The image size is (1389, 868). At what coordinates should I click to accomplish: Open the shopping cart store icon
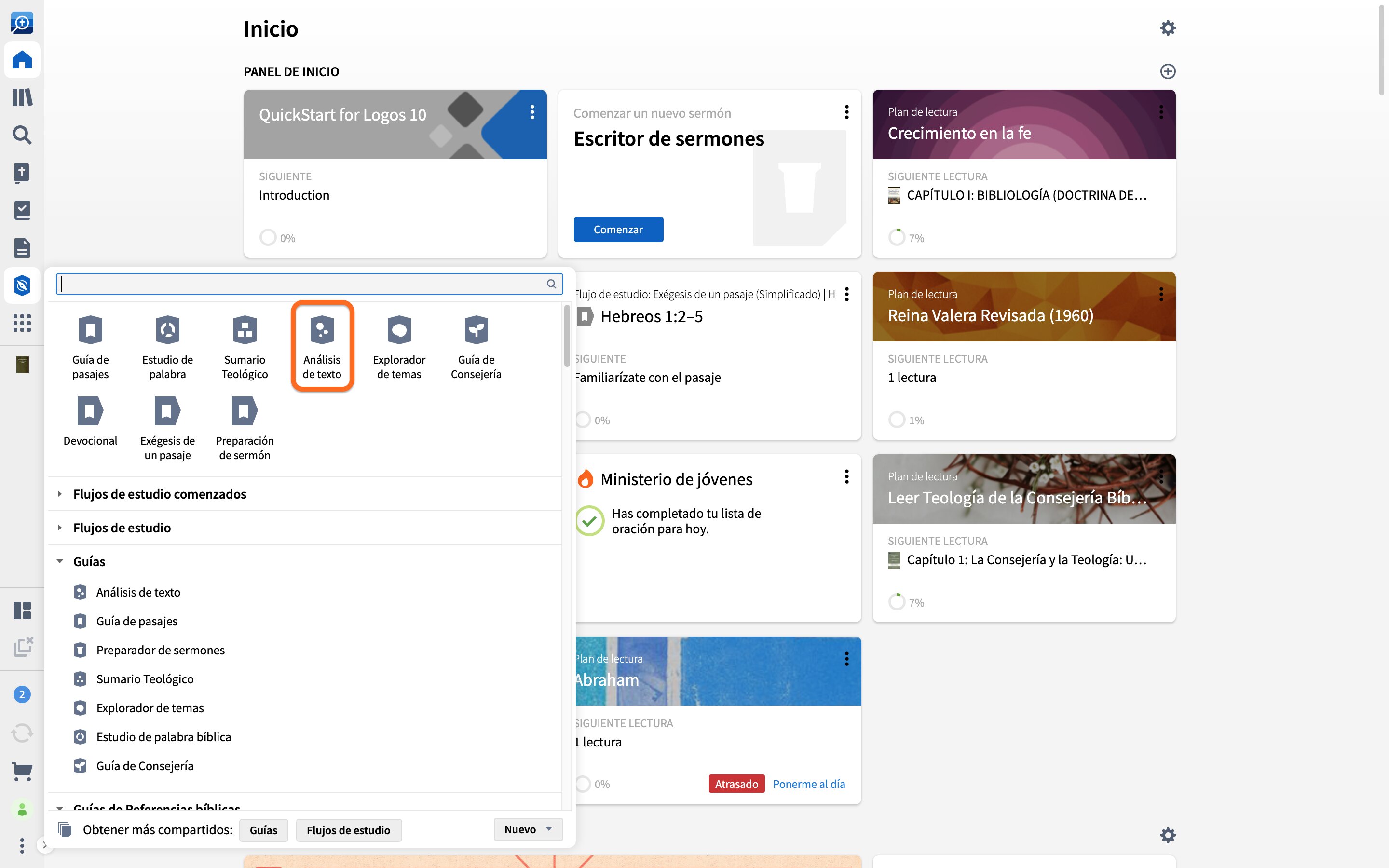point(22,771)
